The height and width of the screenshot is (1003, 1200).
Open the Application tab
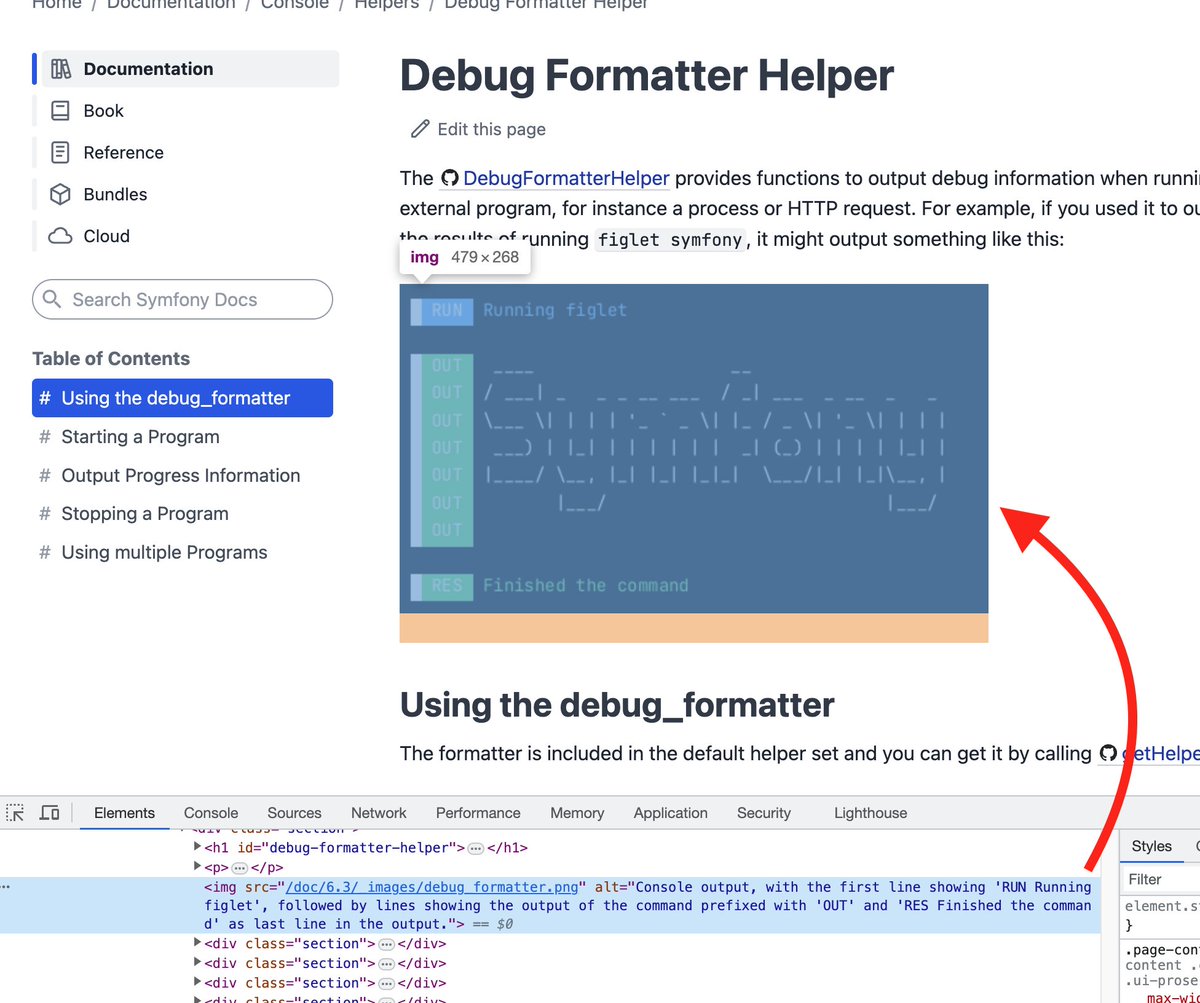tap(670, 813)
